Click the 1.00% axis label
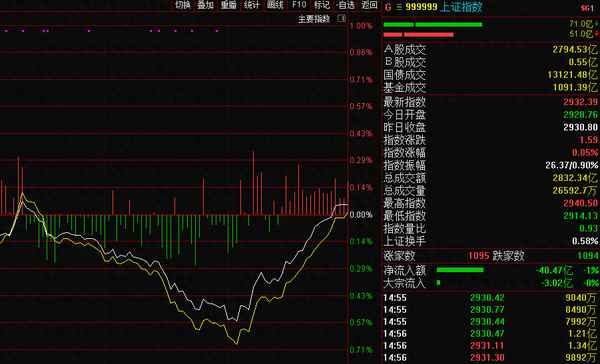The height and width of the screenshot is (364, 600). point(361,26)
